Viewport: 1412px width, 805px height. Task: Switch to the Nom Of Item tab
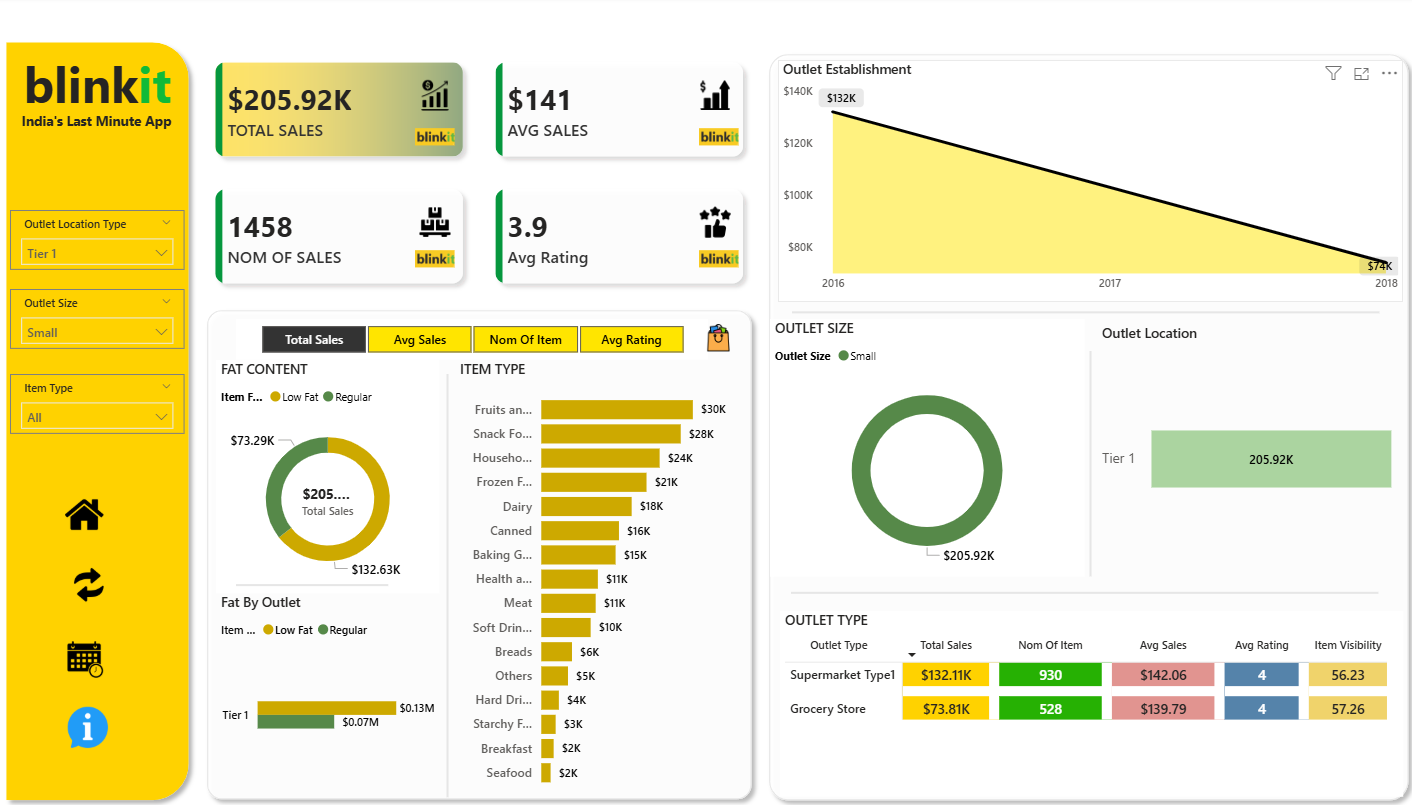(x=526, y=339)
